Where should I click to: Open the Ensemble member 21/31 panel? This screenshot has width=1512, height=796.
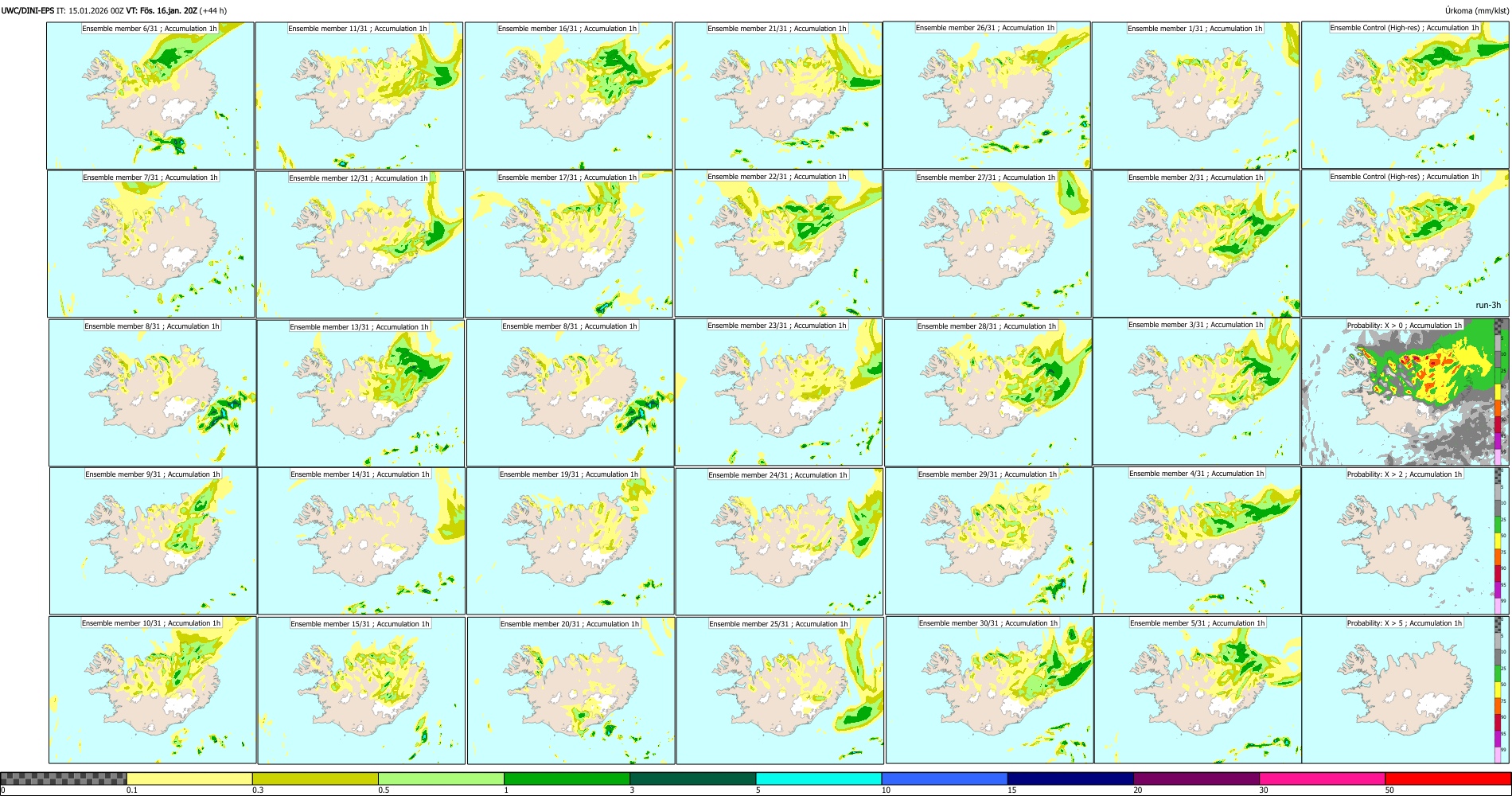click(778, 96)
